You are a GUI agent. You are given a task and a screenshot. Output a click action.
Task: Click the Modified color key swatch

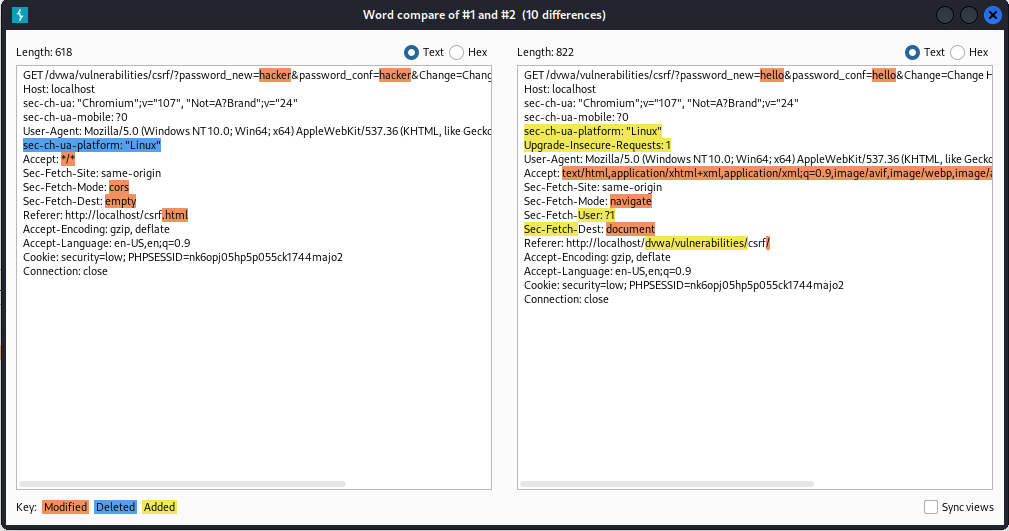pos(65,507)
